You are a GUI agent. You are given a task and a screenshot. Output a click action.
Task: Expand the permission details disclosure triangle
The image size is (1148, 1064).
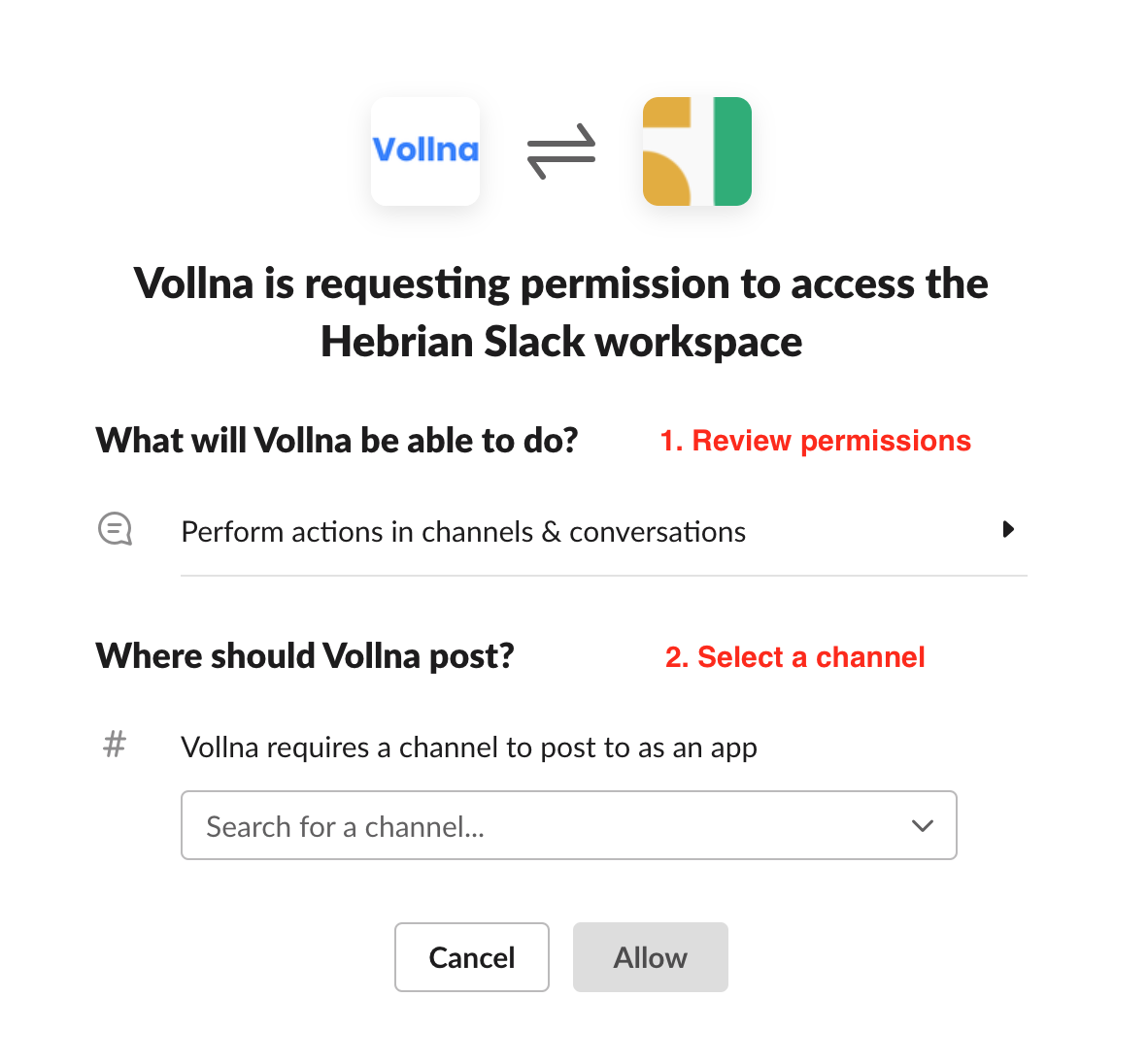1008,530
